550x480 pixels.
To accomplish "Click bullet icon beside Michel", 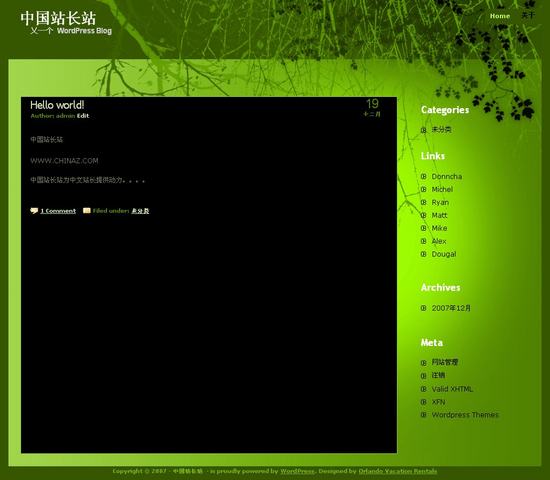I will (x=423, y=189).
